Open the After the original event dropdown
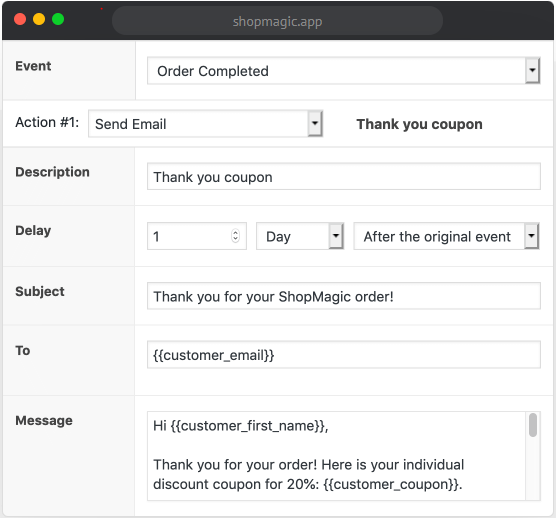This screenshot has width=556, height=518. [446, 236]
